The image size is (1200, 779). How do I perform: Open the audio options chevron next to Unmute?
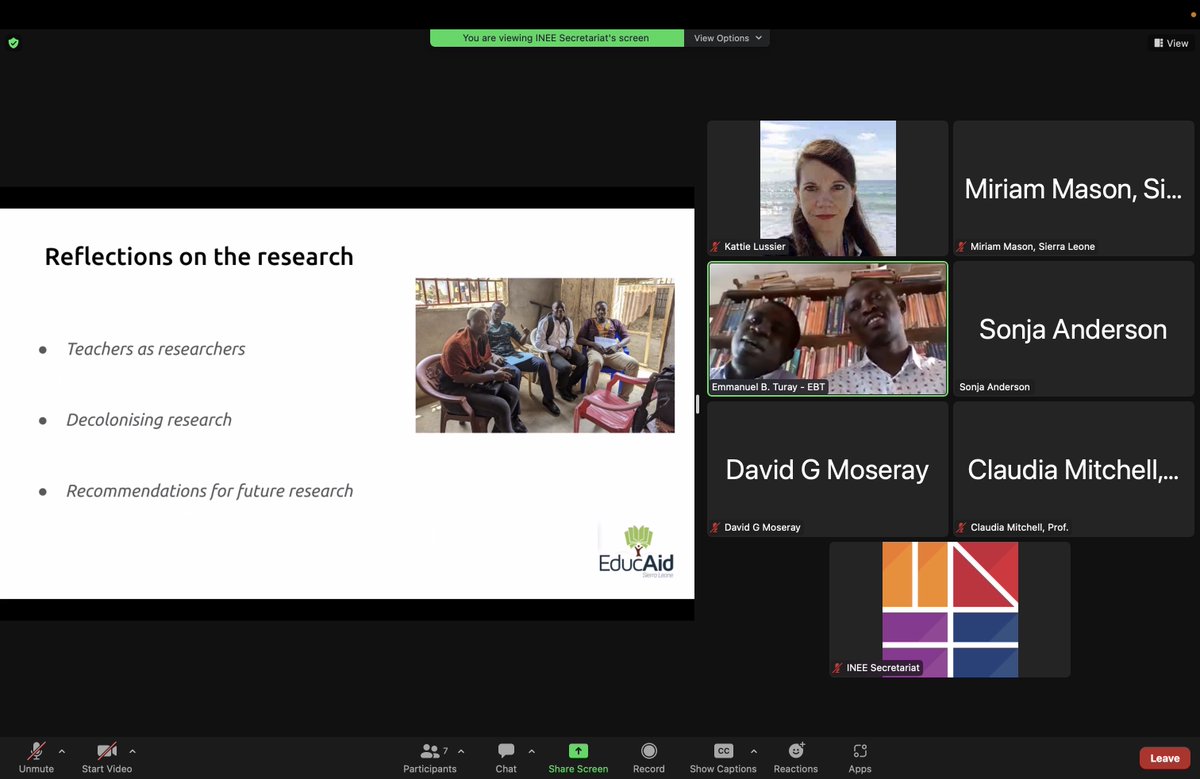tap(61, 750)
